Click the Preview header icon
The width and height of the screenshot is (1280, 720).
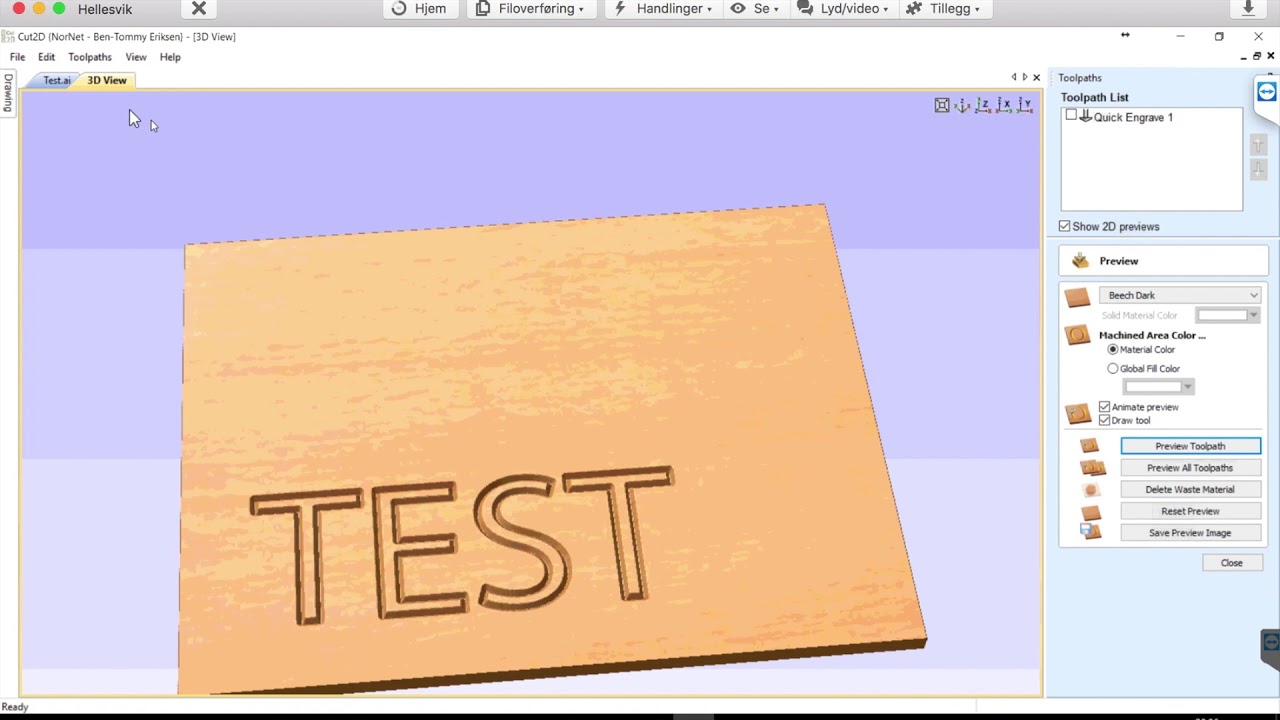click(1080, 261)
